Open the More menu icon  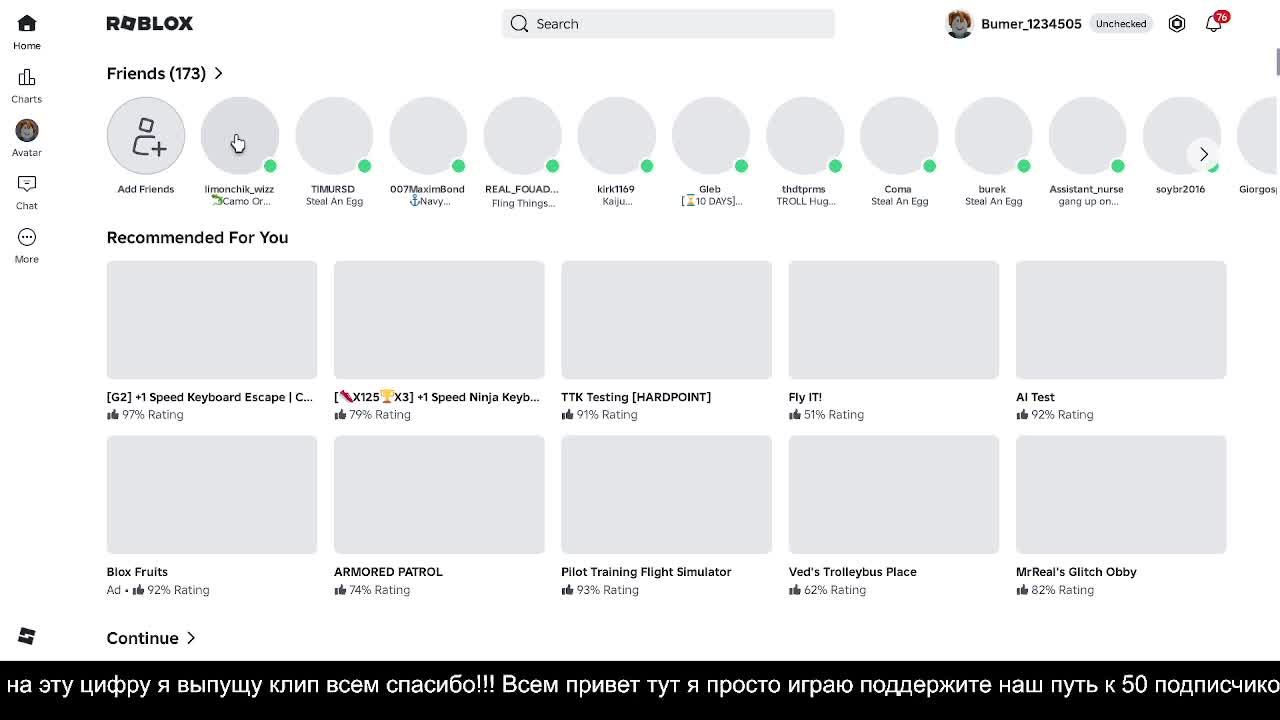(27, 237)
